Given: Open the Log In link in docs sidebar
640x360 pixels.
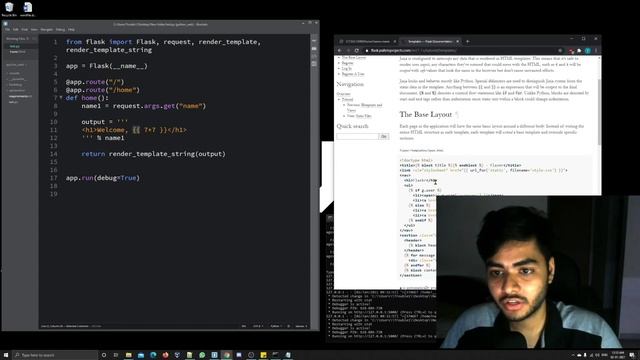Looking at the screenshot, I should tap(347, 69).
